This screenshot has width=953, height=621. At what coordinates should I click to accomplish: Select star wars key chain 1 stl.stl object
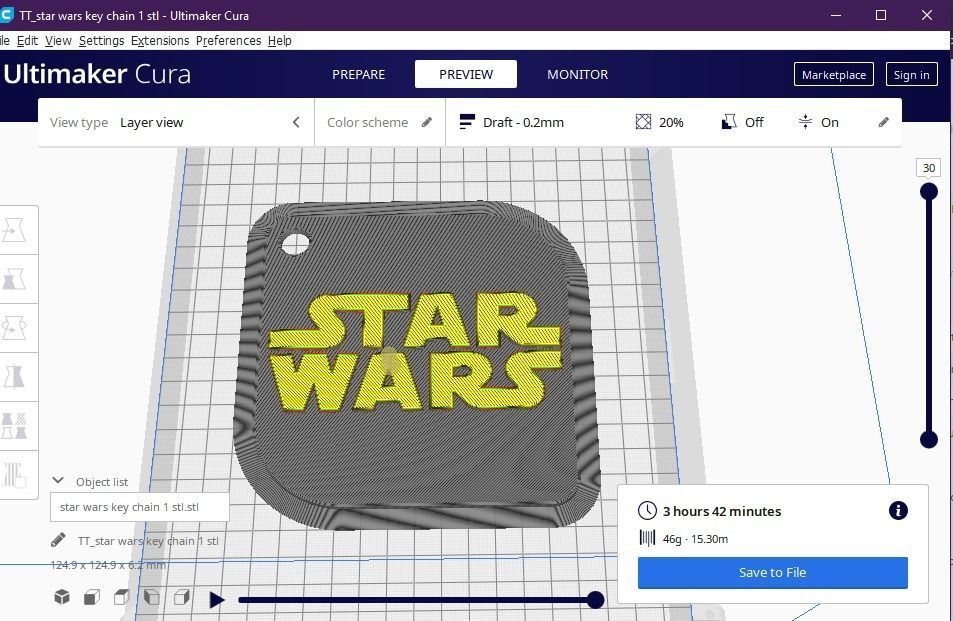pos(139,507)
